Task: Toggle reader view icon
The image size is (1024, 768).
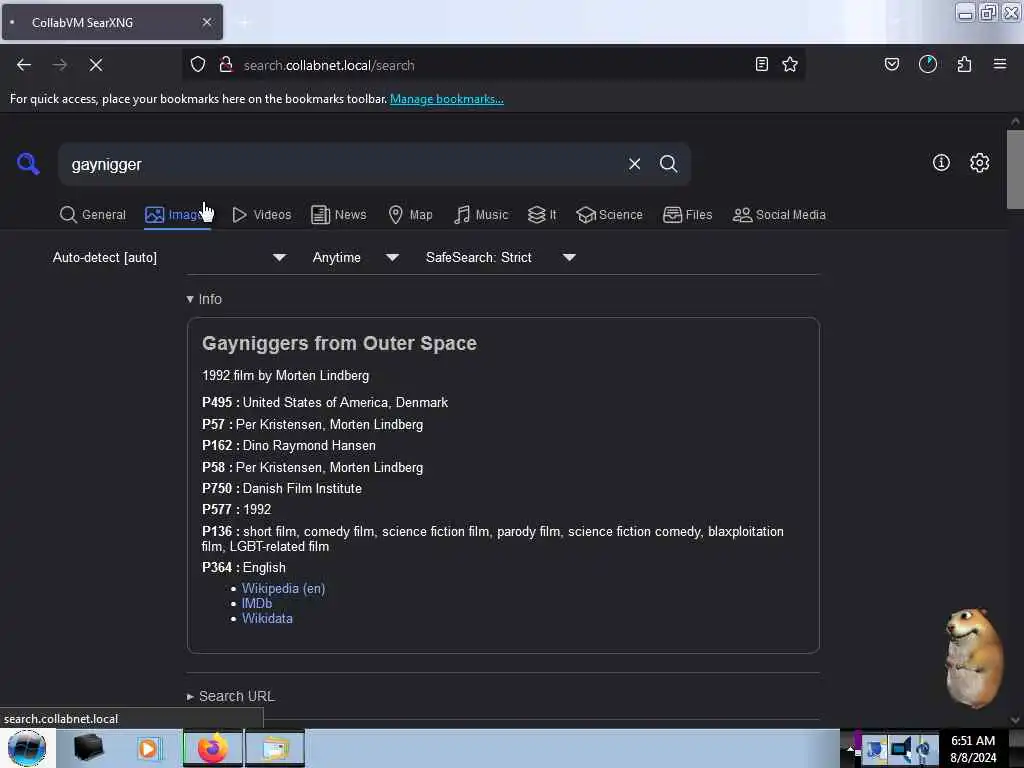Action: tap(761, 64)
